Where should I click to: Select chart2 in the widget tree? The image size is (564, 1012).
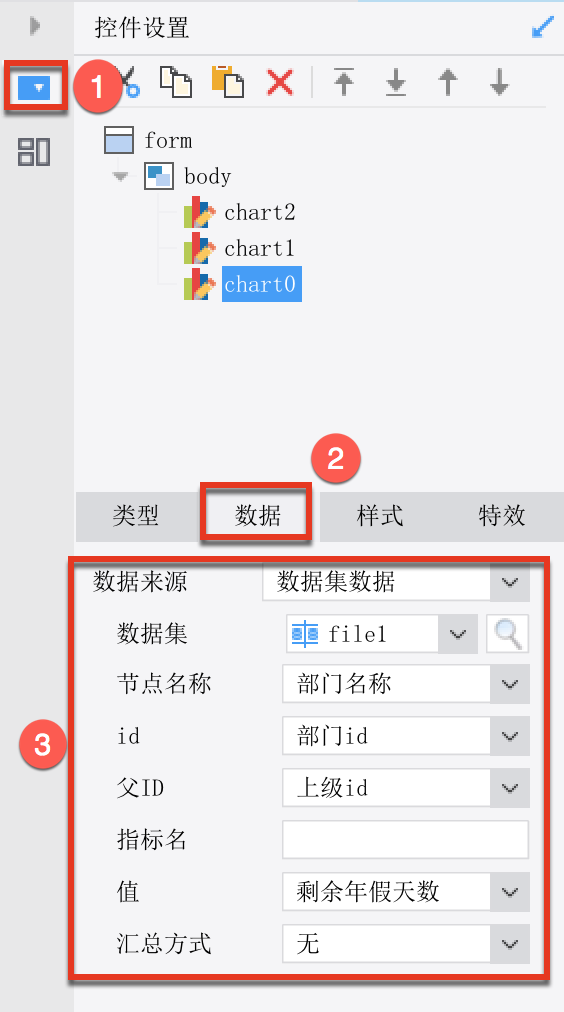click(x=259, y=212)
